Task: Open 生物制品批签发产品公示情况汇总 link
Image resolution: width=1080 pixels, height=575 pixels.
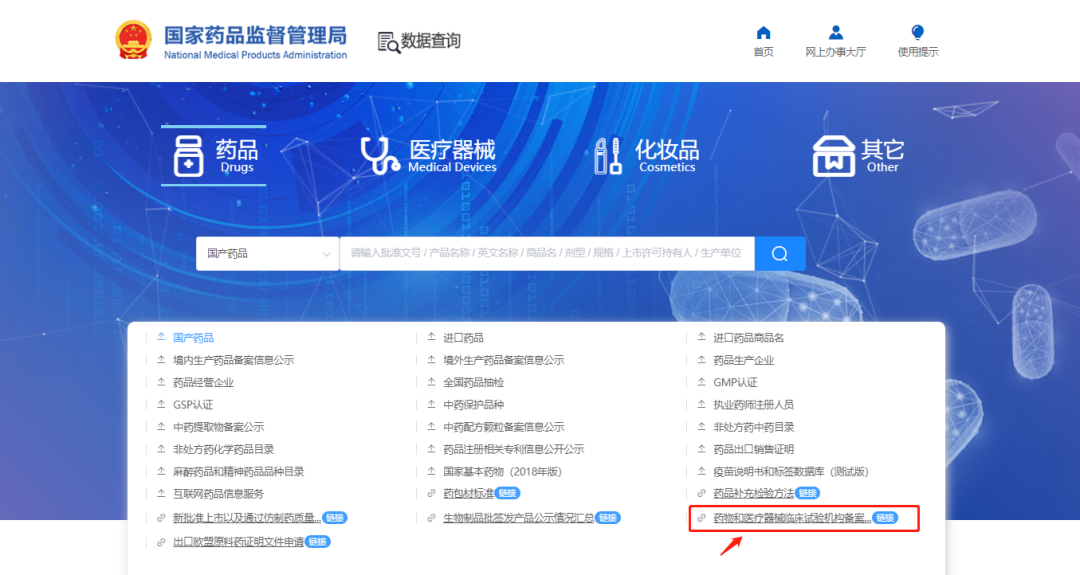Action: tap(518, 518)
